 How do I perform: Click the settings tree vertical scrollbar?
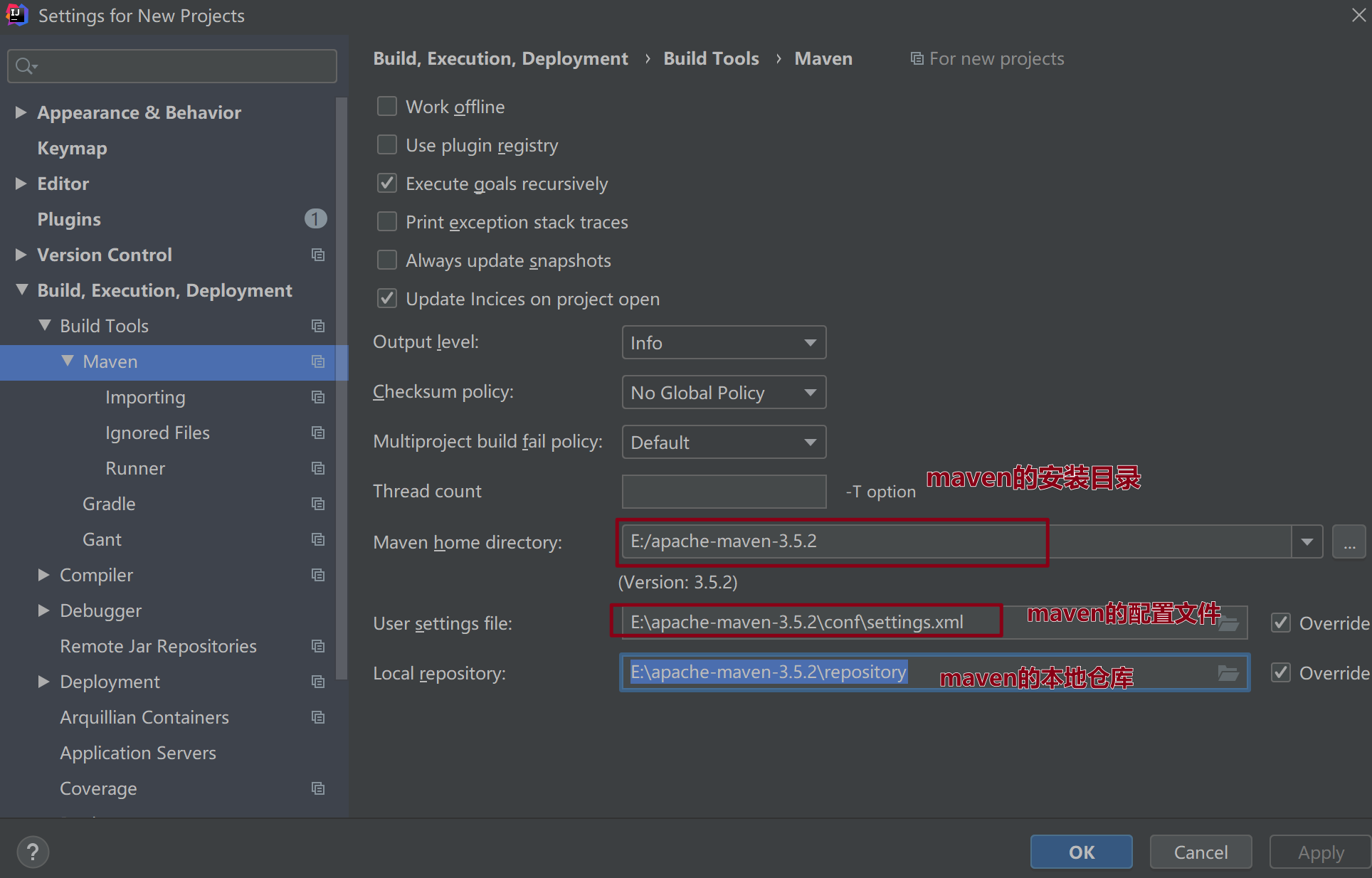tap(342, 388)
